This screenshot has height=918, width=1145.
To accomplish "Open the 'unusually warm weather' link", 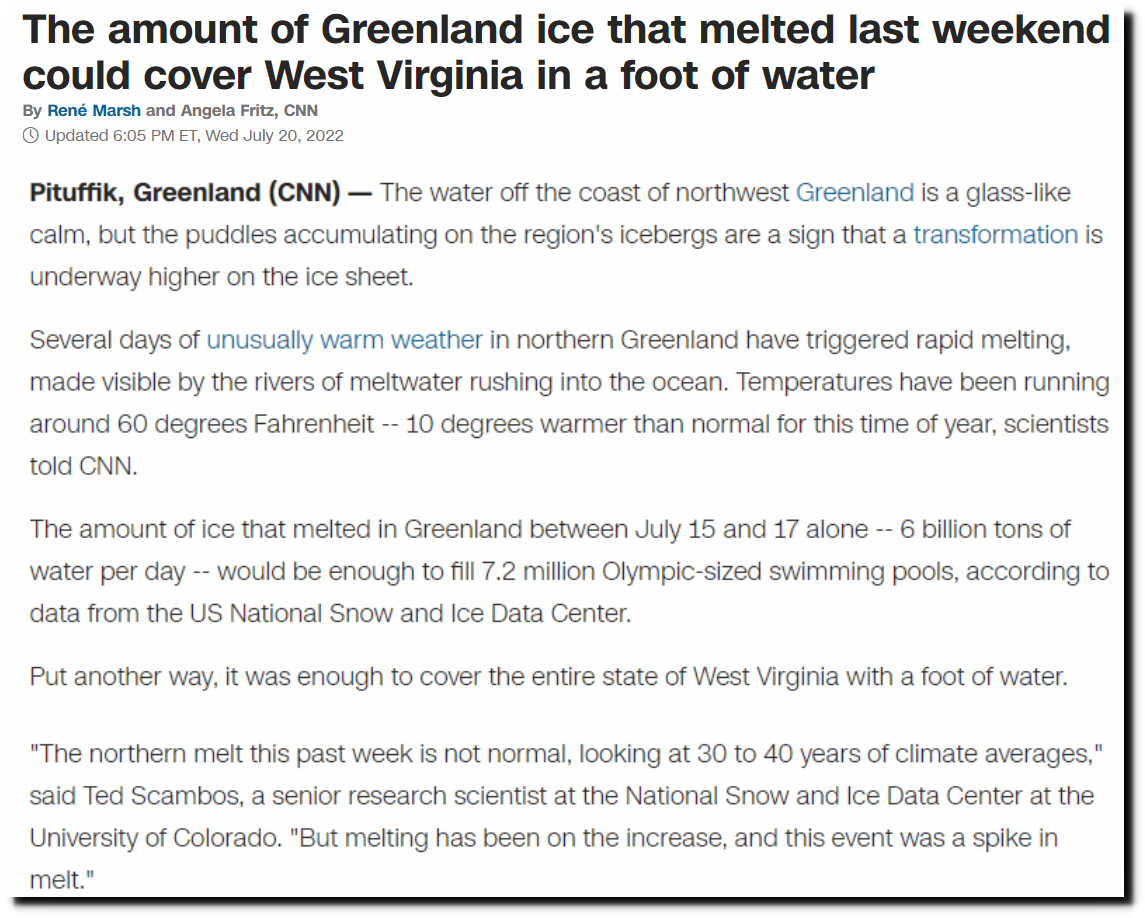I will click(x=345, y=340).
